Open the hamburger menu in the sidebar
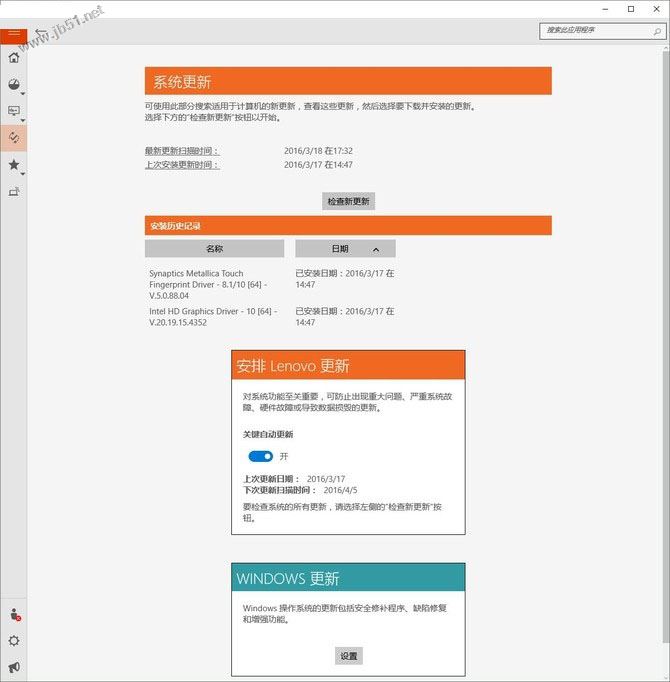 13,36
